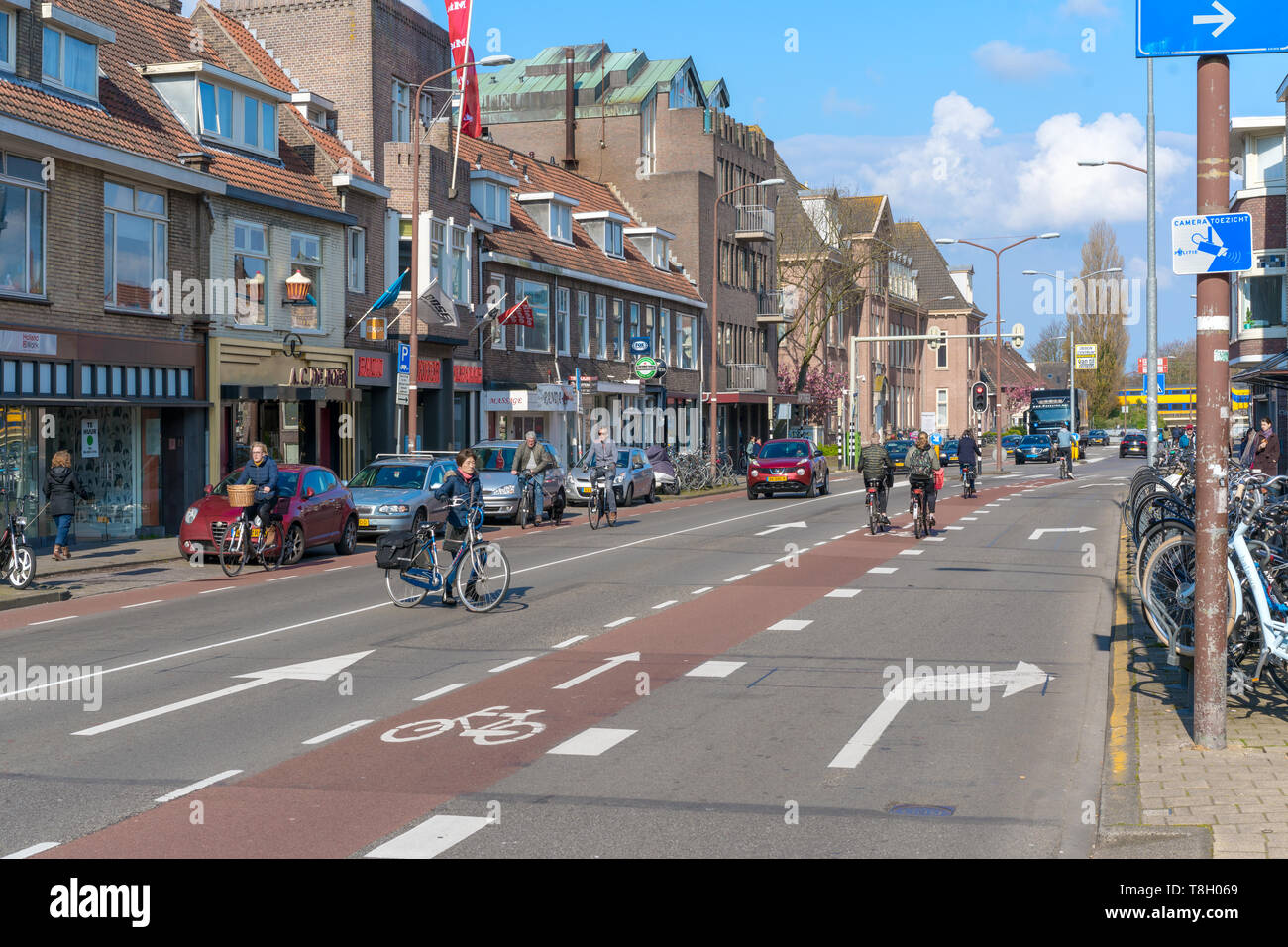Click the blue P parking sign
1288x947 pixels.
point(403,358)
